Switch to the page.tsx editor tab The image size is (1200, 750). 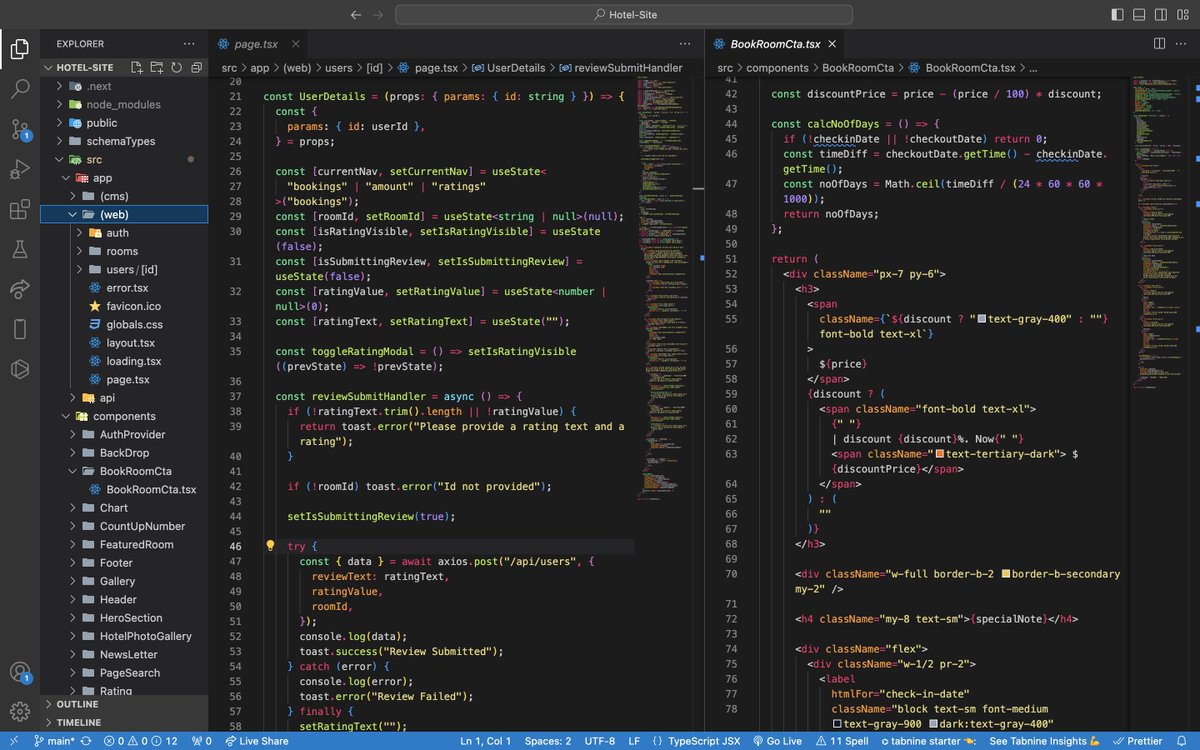tap(256, 44)
